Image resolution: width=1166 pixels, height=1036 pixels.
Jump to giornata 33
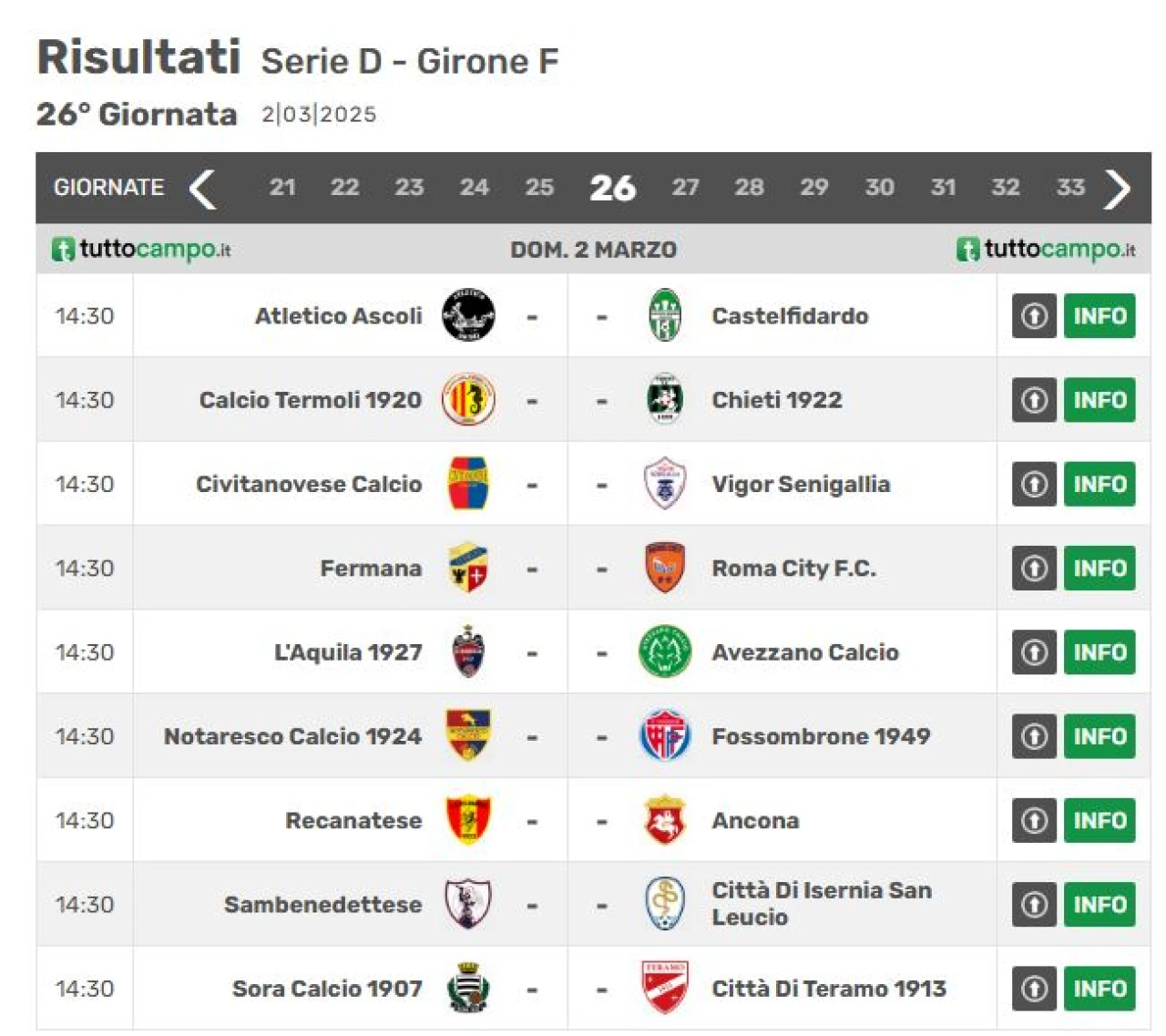(x=1070, y=187)
